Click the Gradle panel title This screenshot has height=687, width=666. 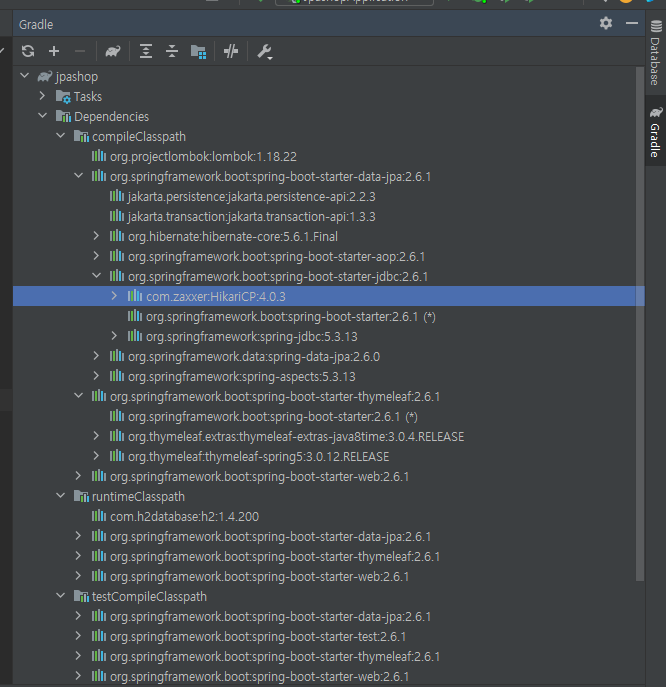(36, 25)
